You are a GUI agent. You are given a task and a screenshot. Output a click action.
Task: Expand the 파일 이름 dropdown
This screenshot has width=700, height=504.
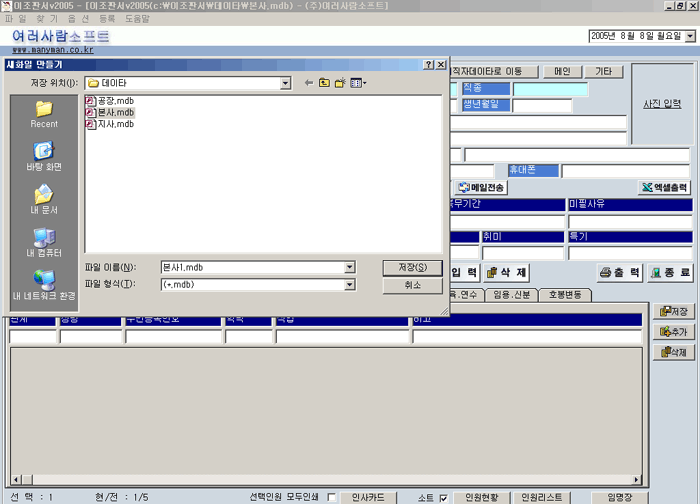pos(349,267)
